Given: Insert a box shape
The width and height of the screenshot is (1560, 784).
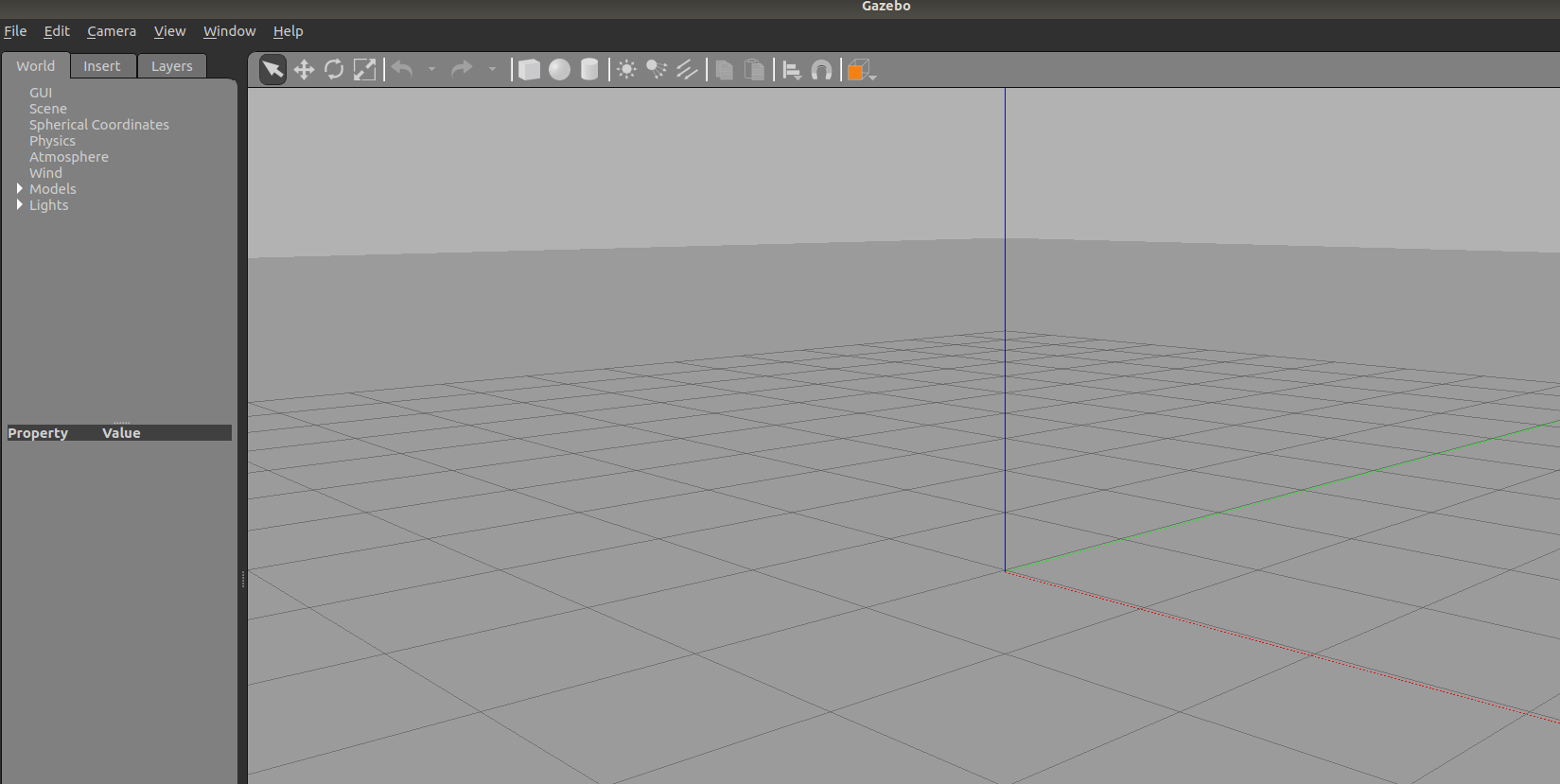Looking at the screenshot, I should coord(530,70).
